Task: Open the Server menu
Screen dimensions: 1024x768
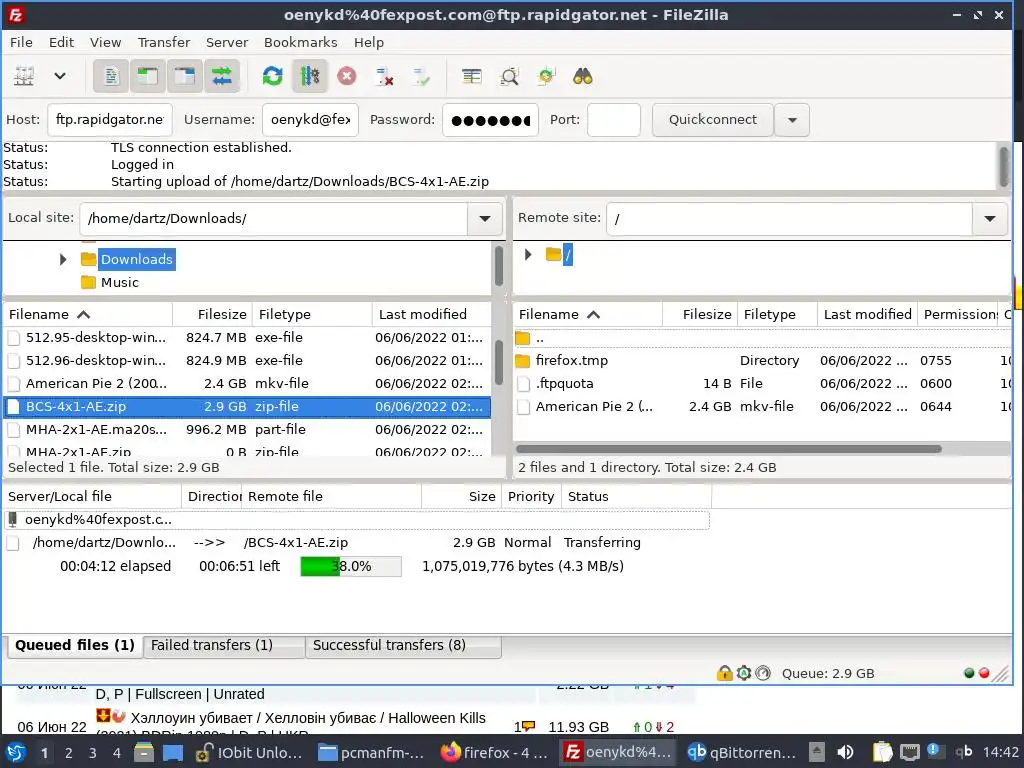Action: (227, 42)
